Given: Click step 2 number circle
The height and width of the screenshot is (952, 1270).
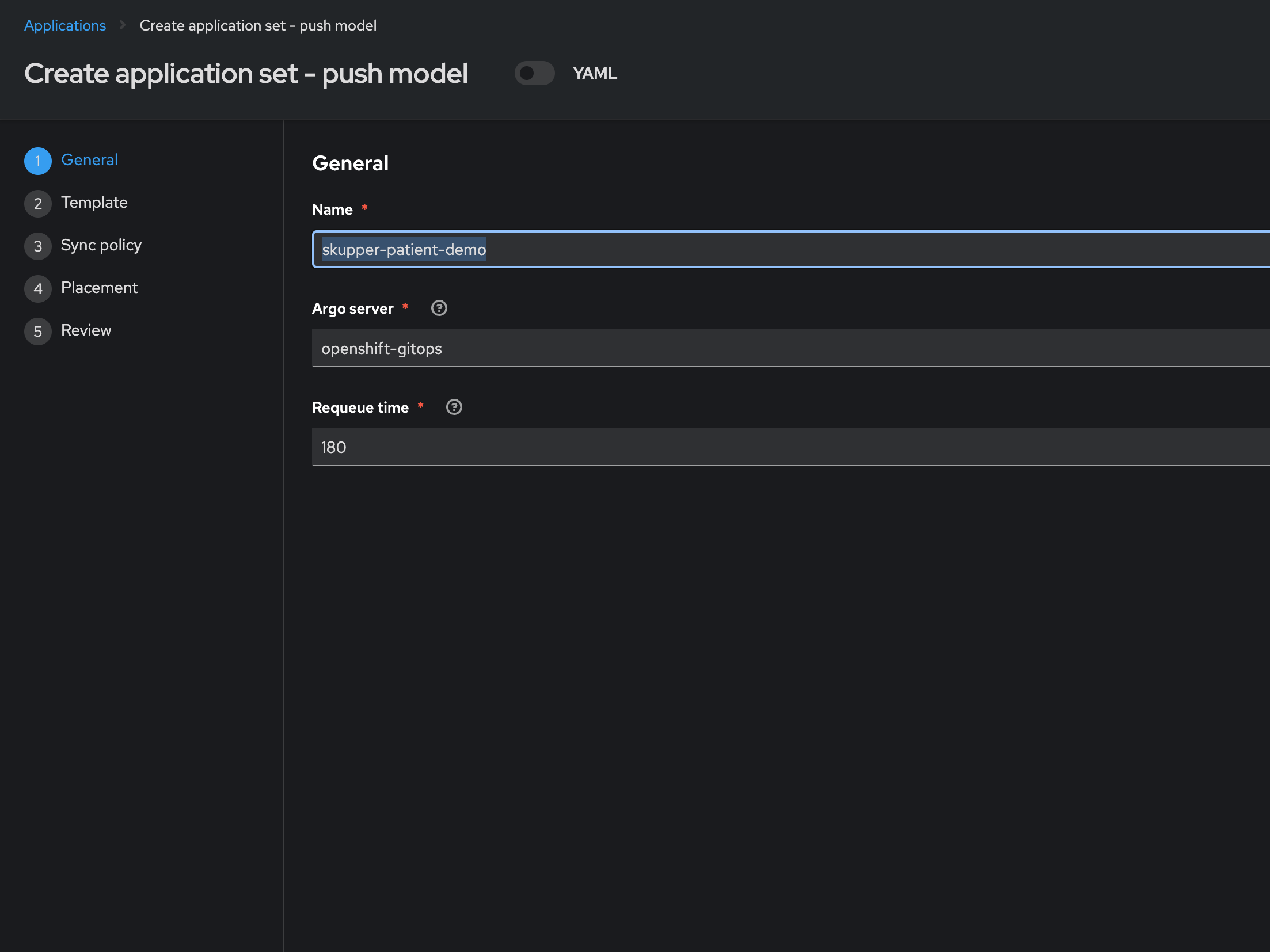Looking at the screenshot, I should click(x=38, y=204).
